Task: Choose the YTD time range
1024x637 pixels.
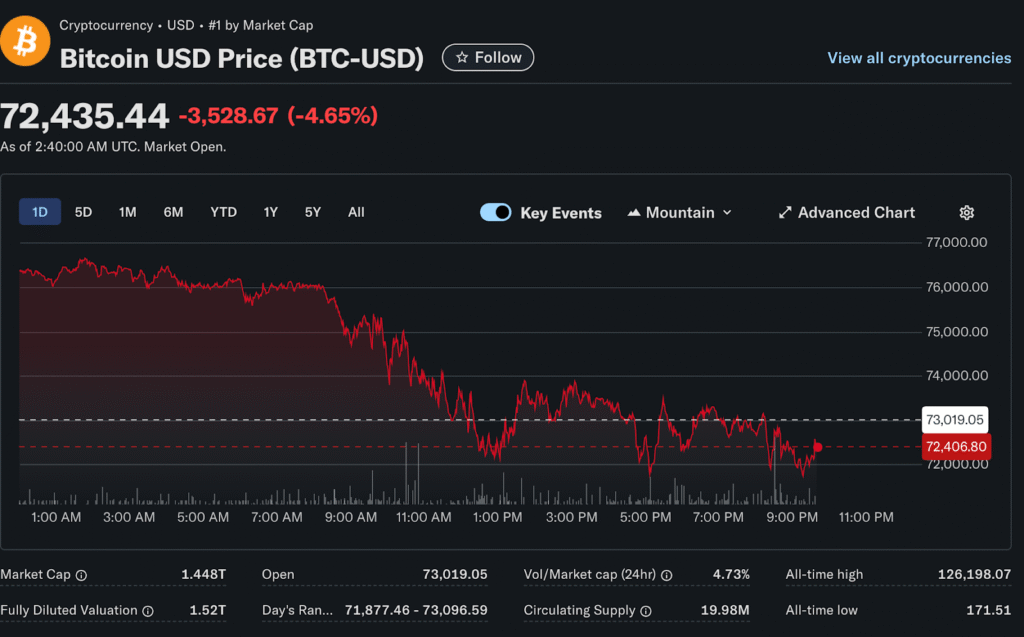Action: (223, 212)
